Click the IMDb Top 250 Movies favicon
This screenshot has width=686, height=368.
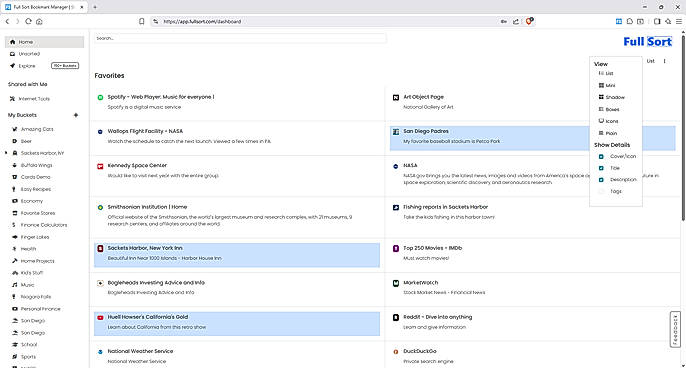pos(396,248)
